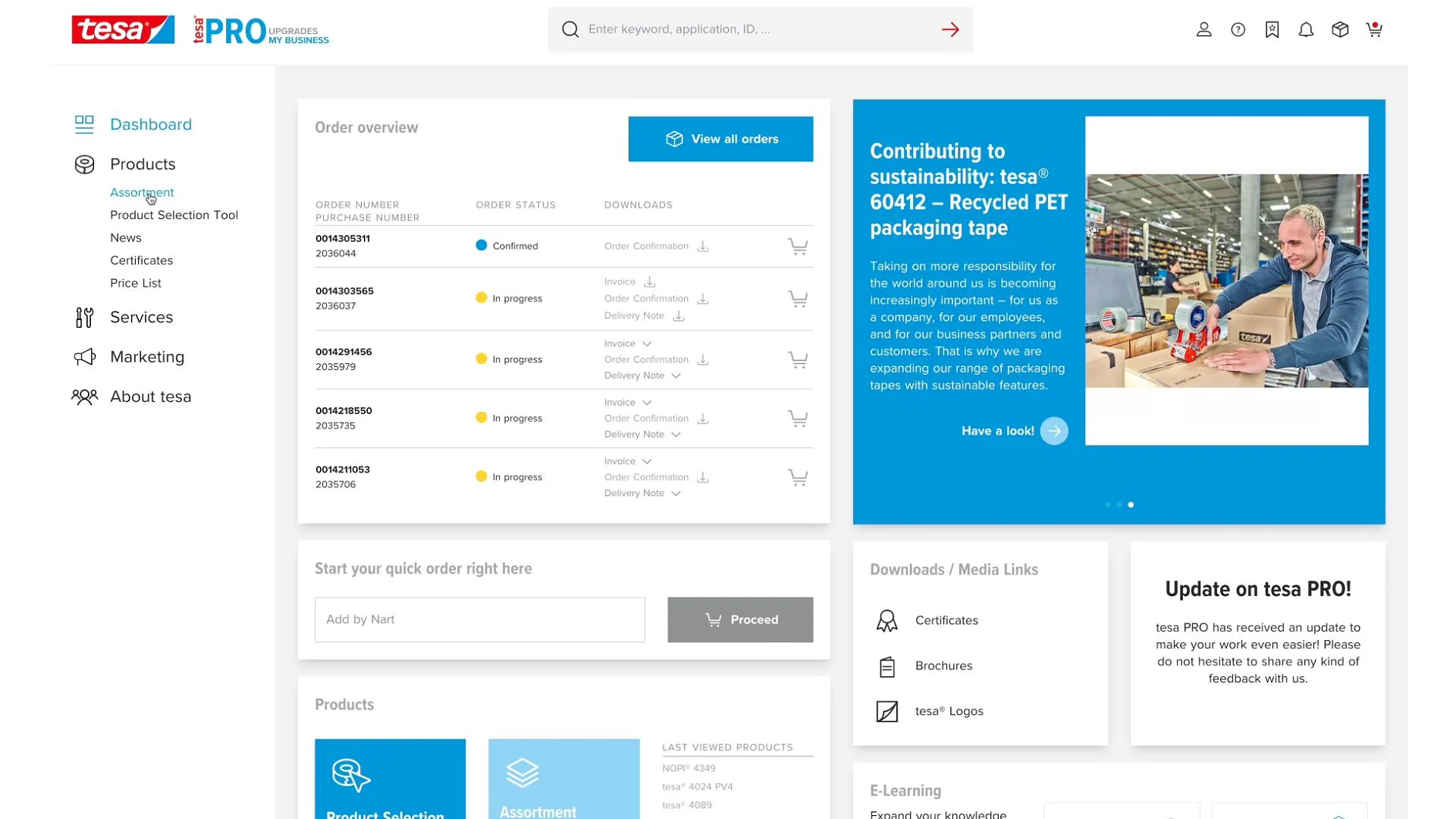Expand Invoice dropdown for order 0014291456

point(646,344)
